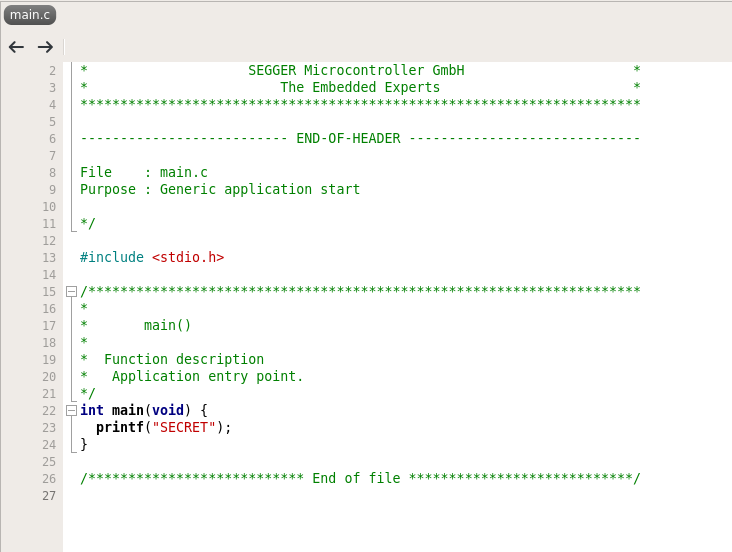Screen dimensions: 732x552
Task: Switch to the main.c editor tab
Action: 30,15
